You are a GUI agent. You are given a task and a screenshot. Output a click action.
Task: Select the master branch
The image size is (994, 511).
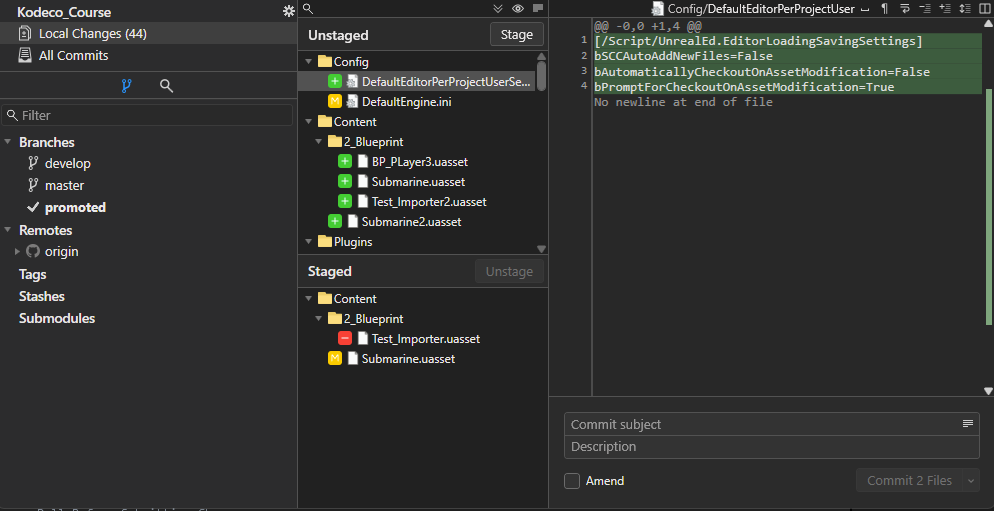coord(64,186)
